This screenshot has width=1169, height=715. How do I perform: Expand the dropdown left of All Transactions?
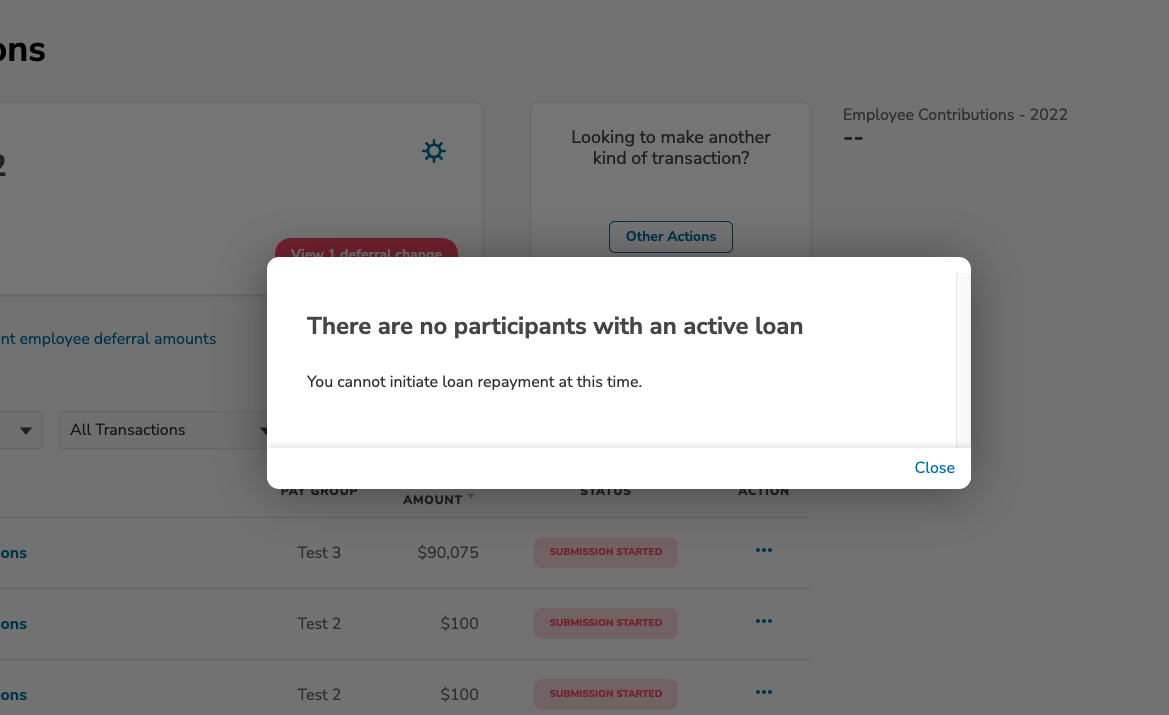coord(21,430)
